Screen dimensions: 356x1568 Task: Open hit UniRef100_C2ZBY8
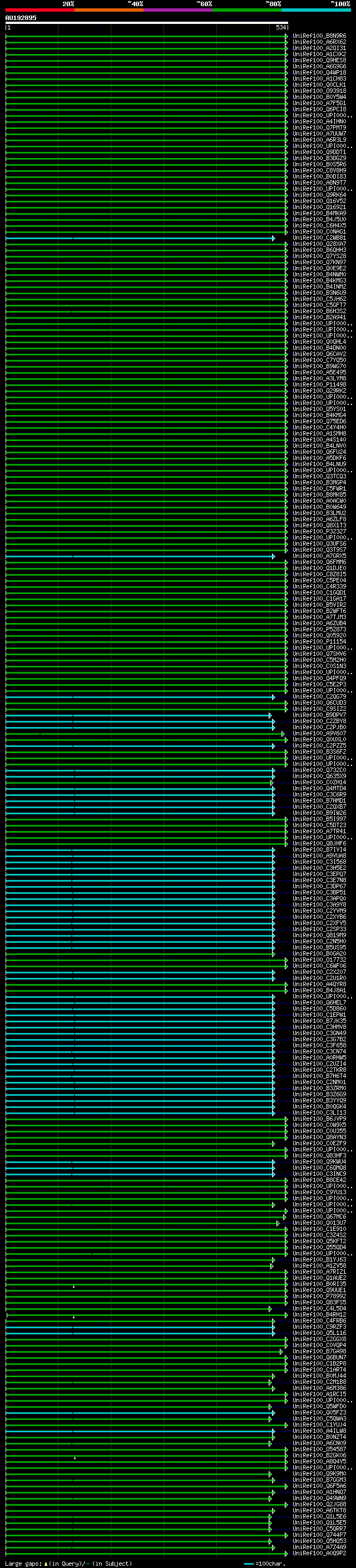[x=319, y=721]
